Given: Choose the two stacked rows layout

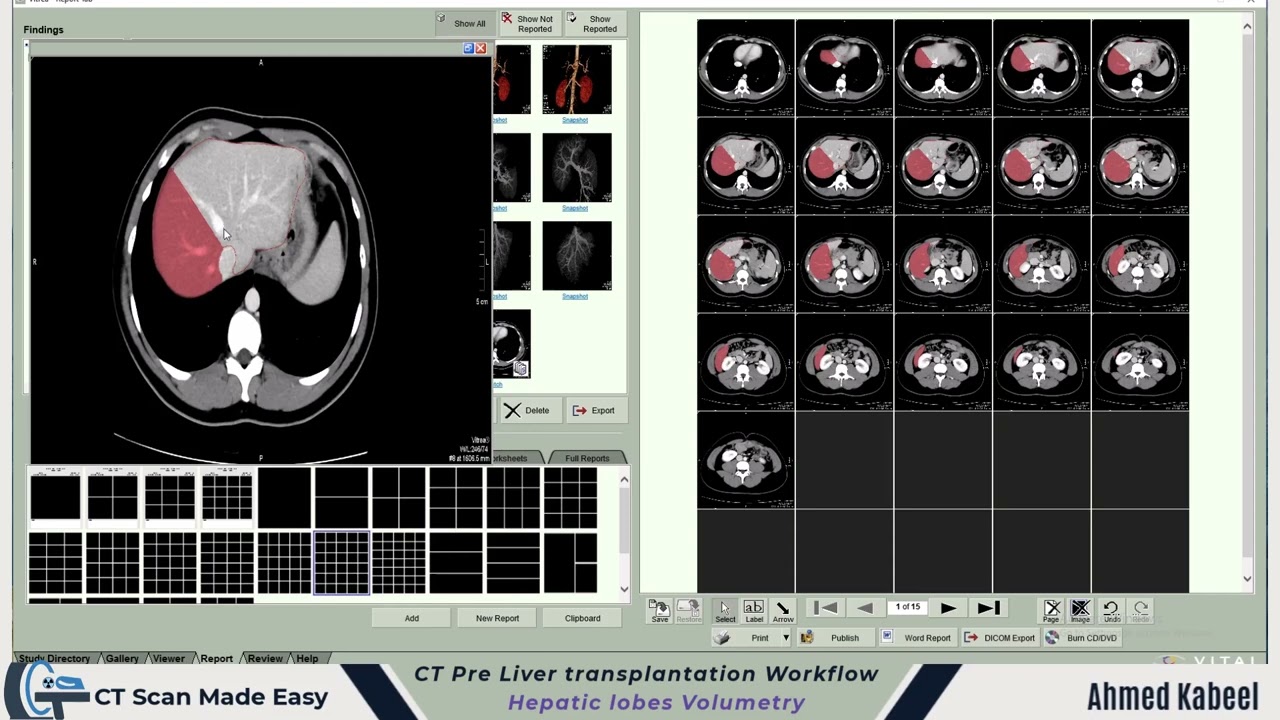Looking at the screenshot, I should (x=341, y=497).
